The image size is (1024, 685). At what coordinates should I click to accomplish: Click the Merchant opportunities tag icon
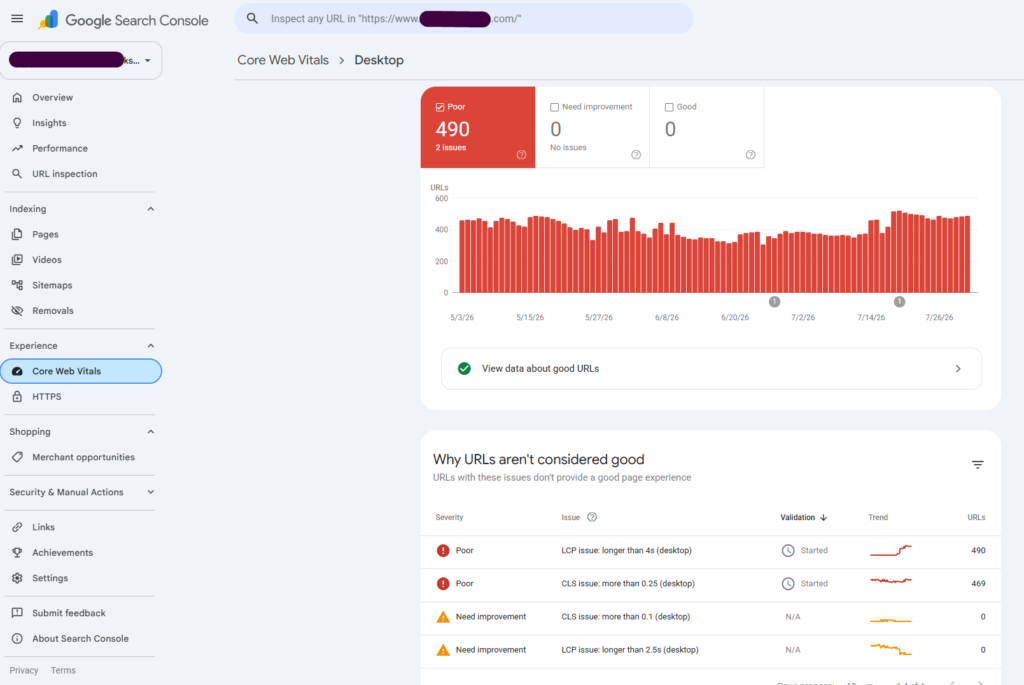tap(17, 457)
